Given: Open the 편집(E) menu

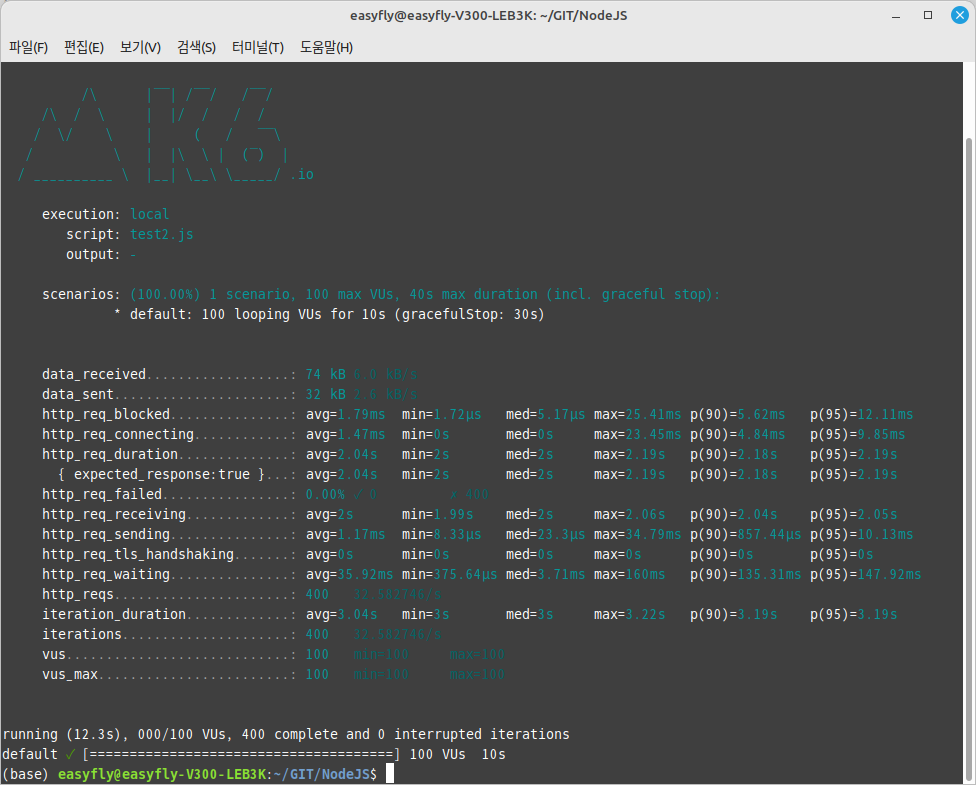Looking at the screenshot, I should point(84,47).
